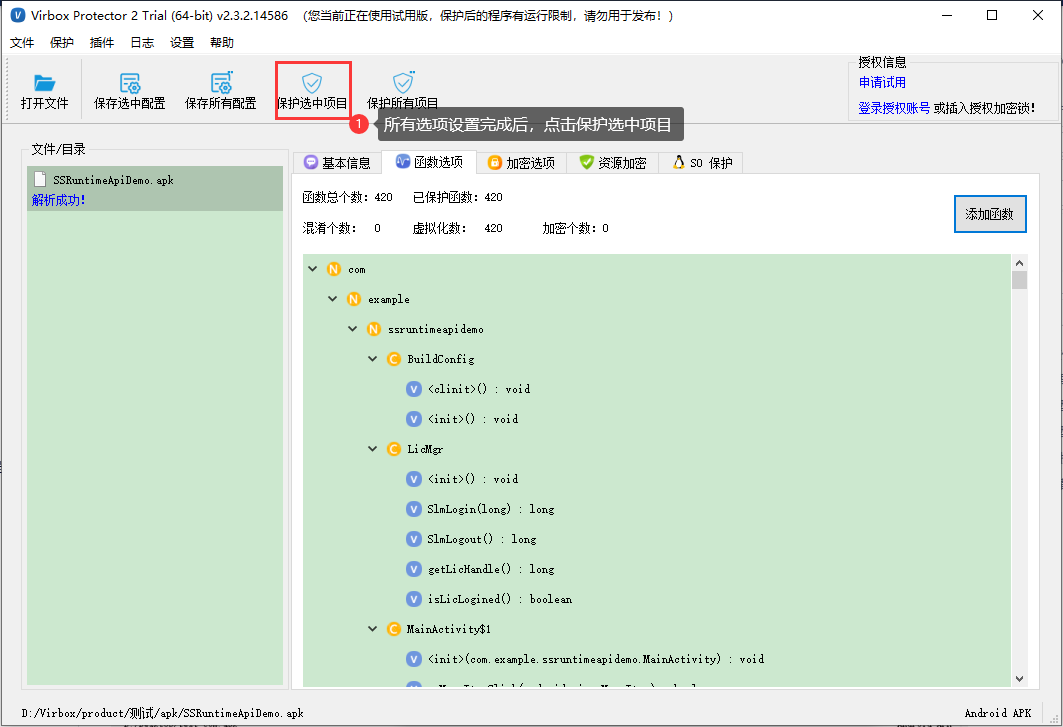Click the 解析成功! status text
The width and height of the screenshot is (1063, 727).
58,200
